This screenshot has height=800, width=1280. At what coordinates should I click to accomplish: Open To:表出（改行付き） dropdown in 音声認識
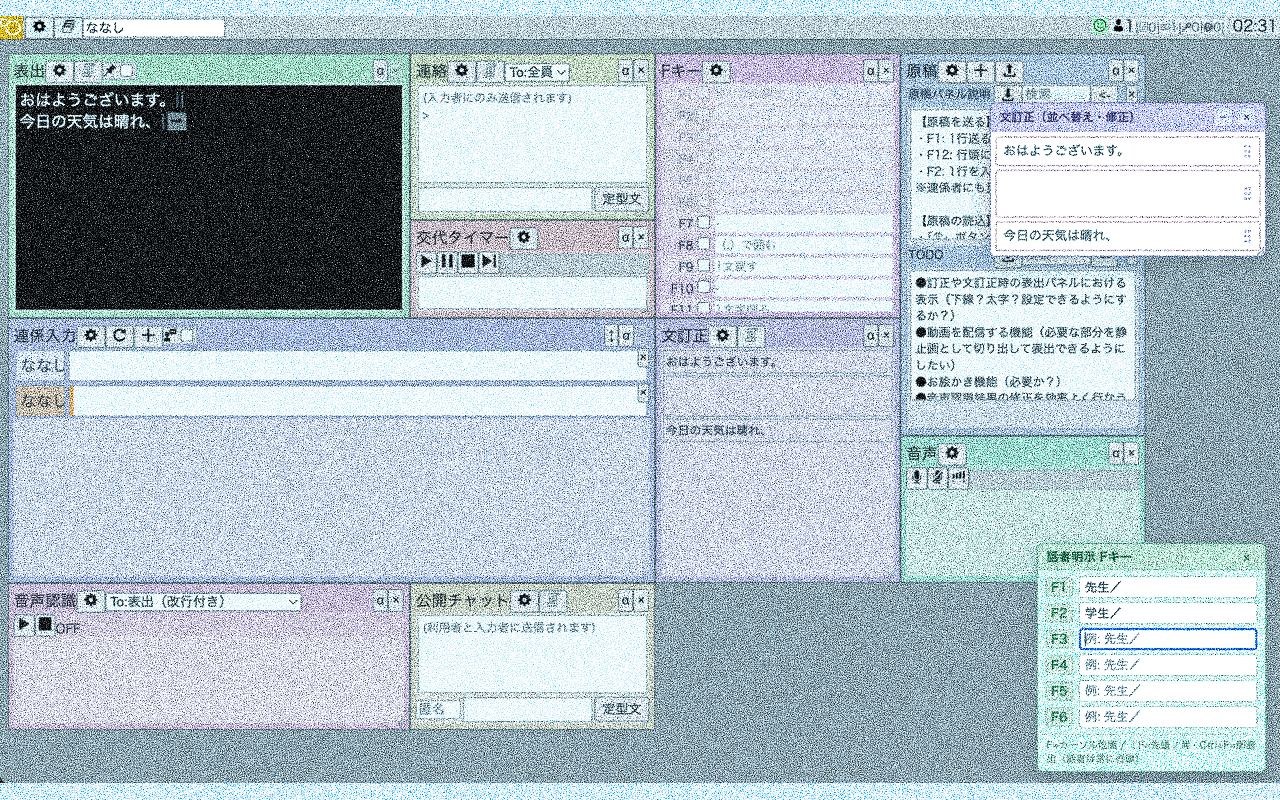204,602
